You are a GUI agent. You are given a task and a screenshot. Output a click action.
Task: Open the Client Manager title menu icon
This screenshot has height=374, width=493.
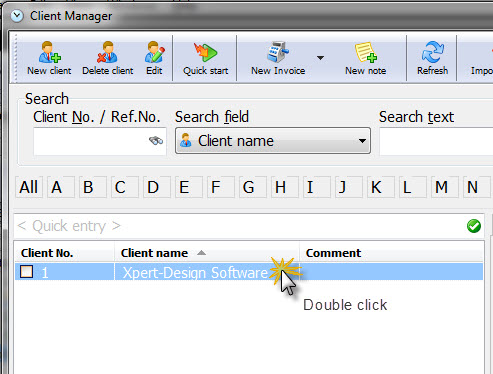(17, 16)
